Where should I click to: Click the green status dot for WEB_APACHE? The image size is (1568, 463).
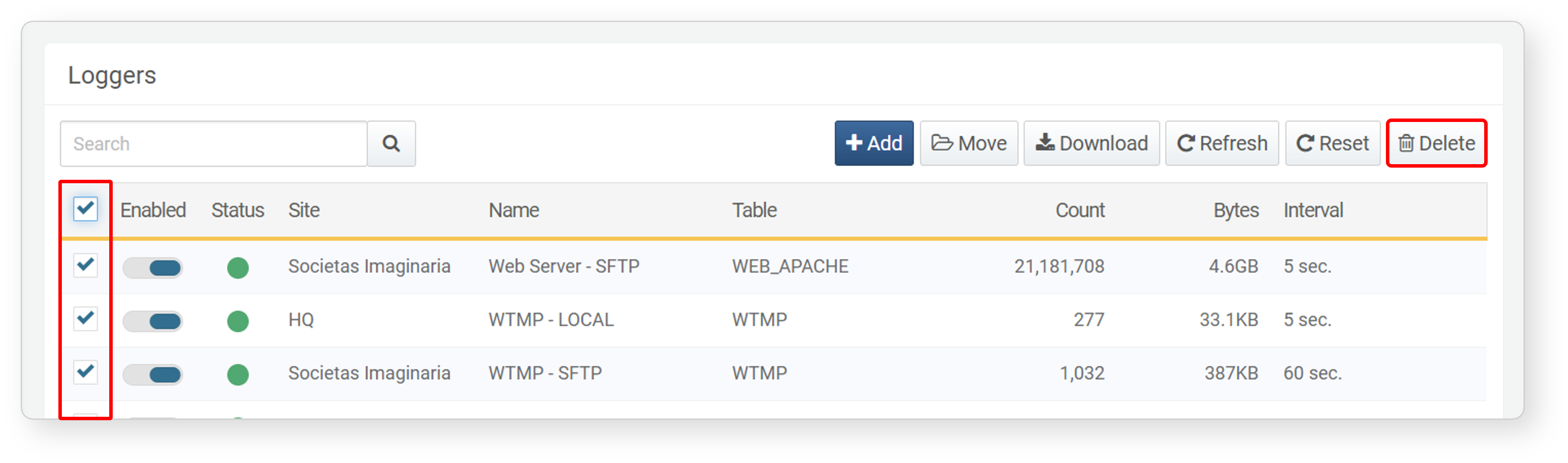pos(238,268)
